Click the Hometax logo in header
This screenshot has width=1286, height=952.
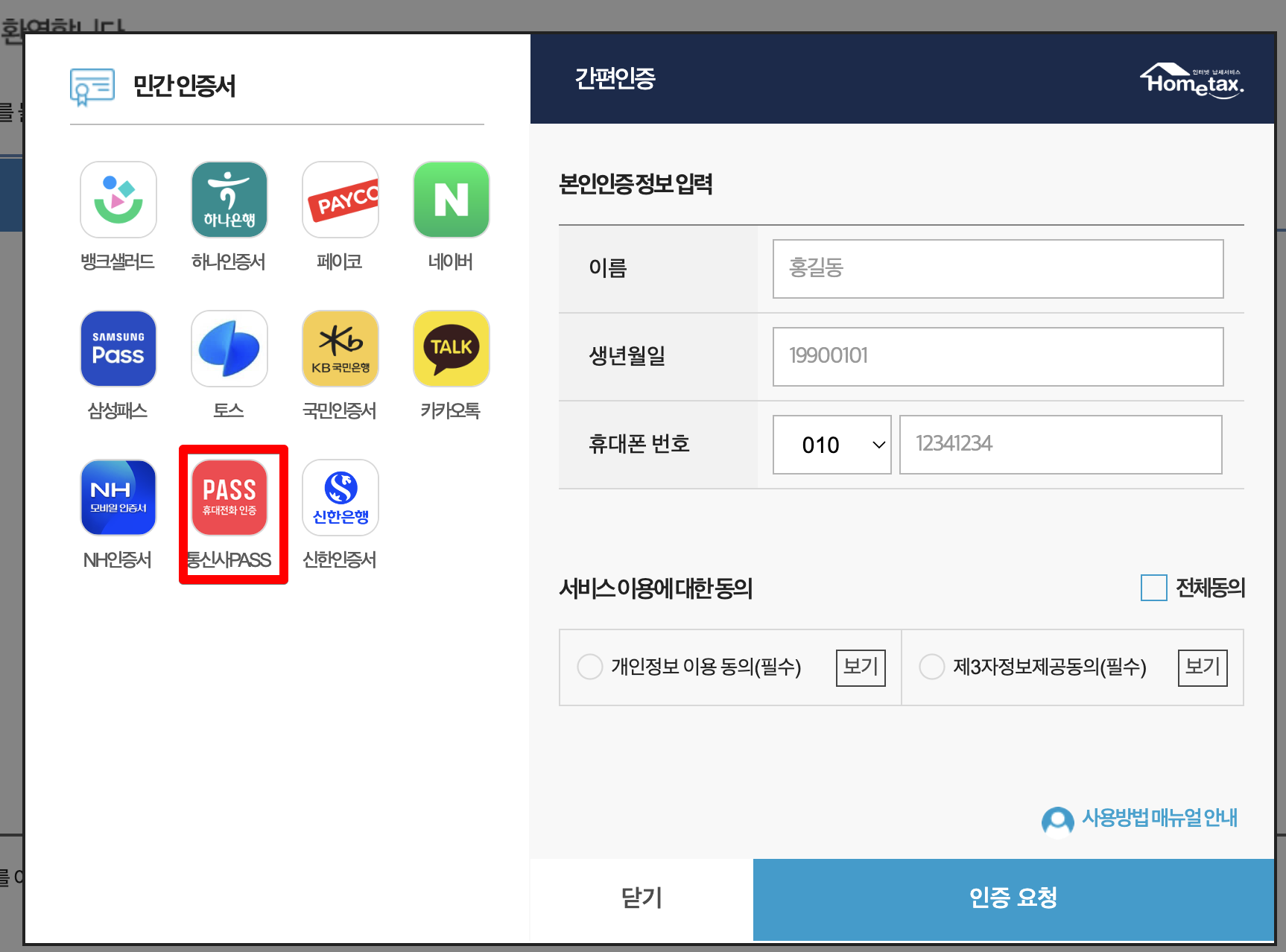pos(1192,80)
